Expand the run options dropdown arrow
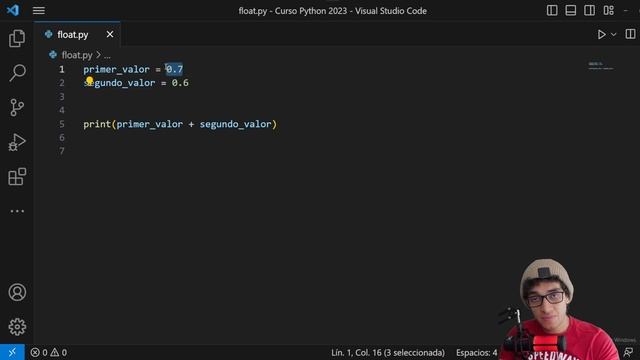 [x=613, y=35]
